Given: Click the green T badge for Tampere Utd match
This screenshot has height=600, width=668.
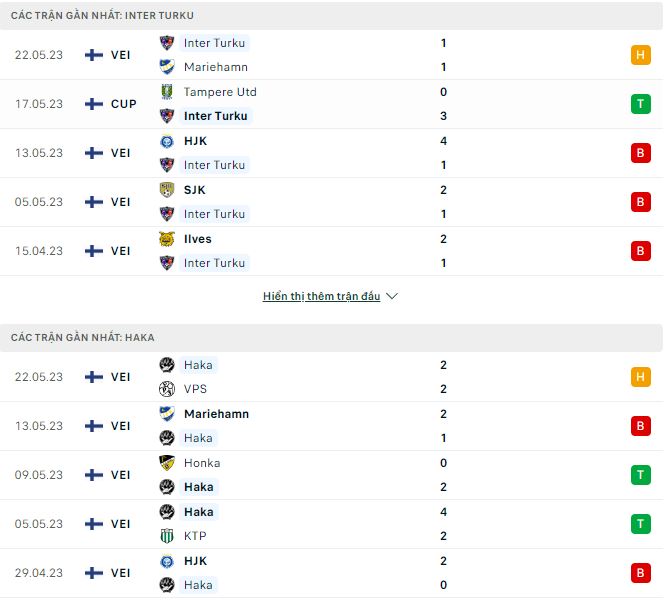Looking at the screenshot, I should tap(640, 104).
